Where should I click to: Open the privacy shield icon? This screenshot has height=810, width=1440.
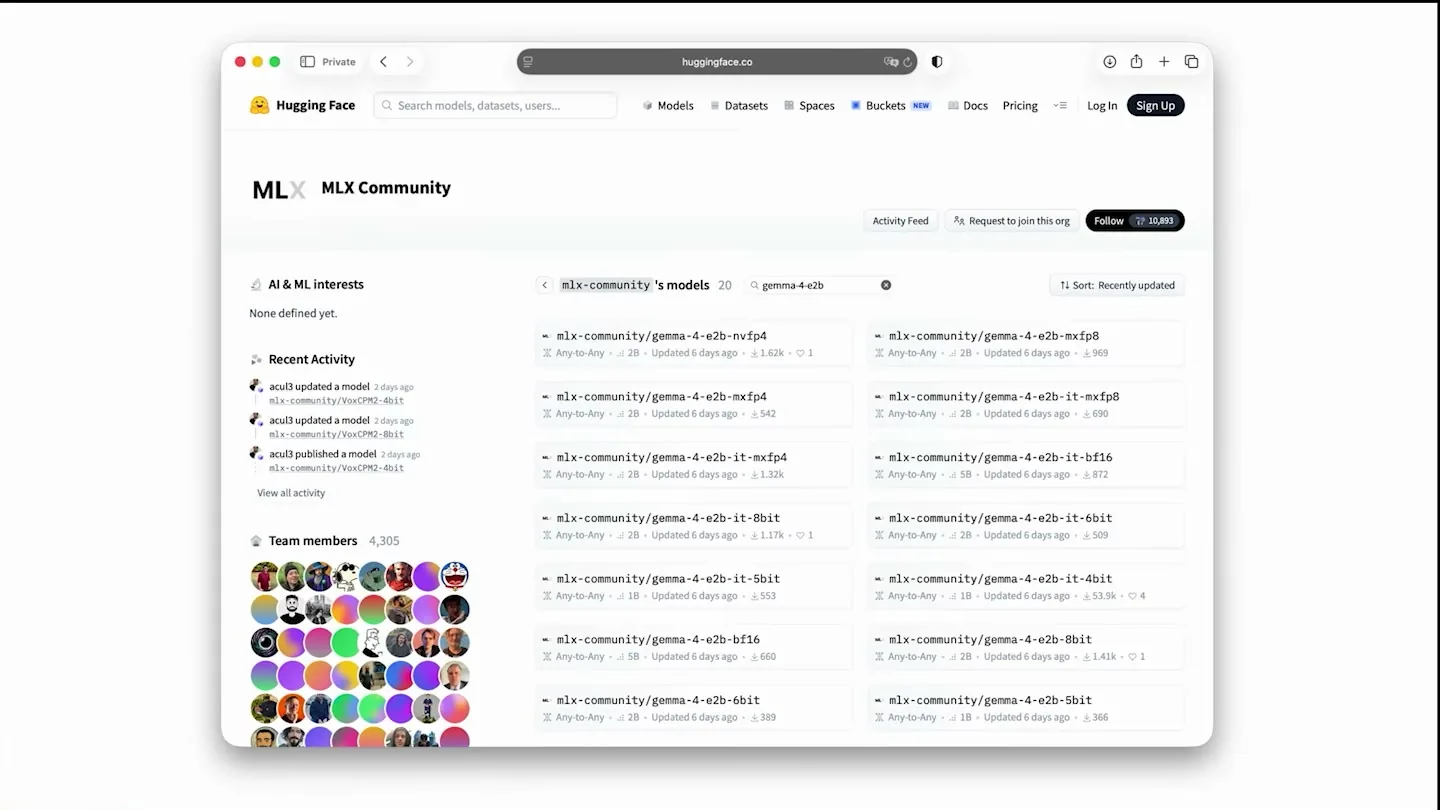[x=937, y=62]
